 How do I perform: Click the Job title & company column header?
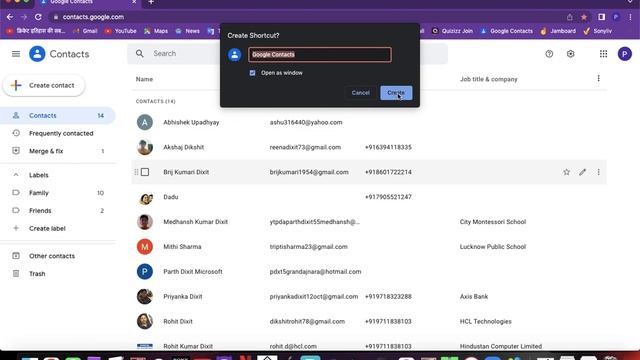[x=489, y=79]
